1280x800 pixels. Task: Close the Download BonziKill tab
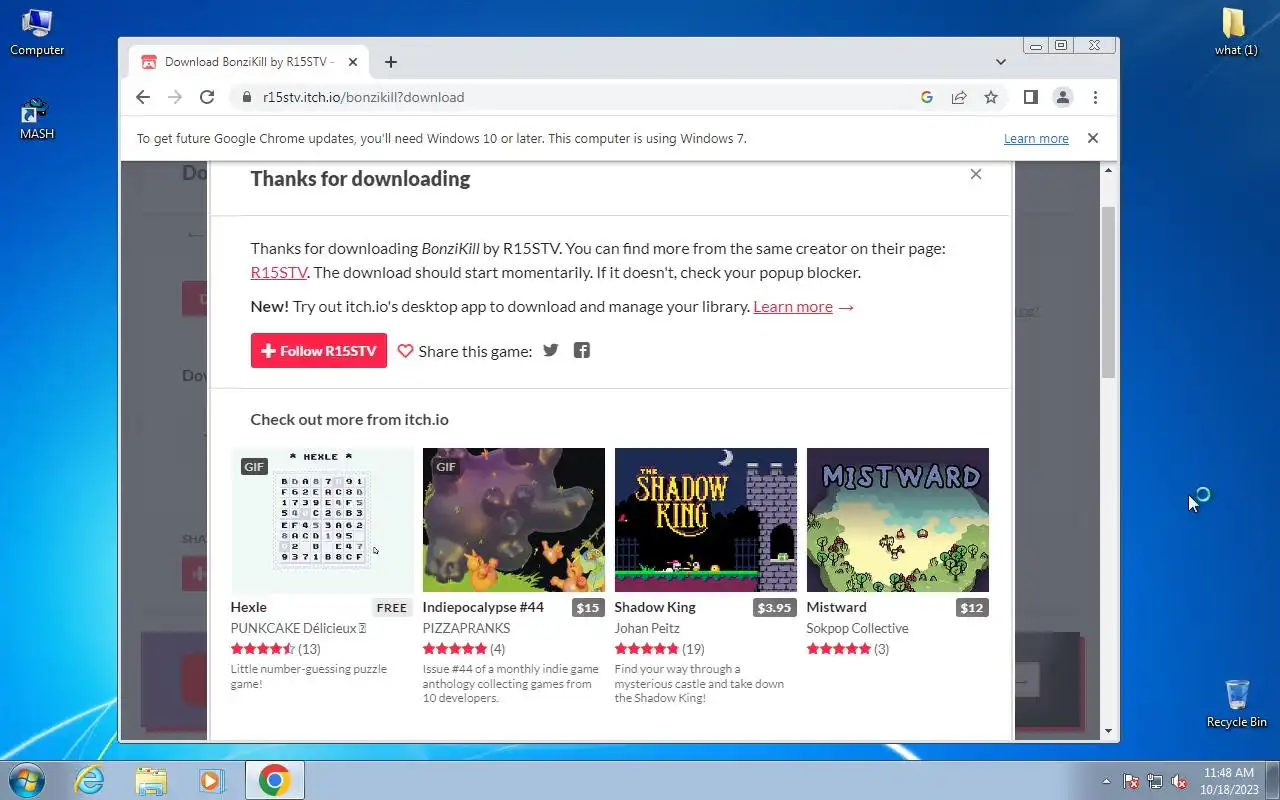point(353,62)
